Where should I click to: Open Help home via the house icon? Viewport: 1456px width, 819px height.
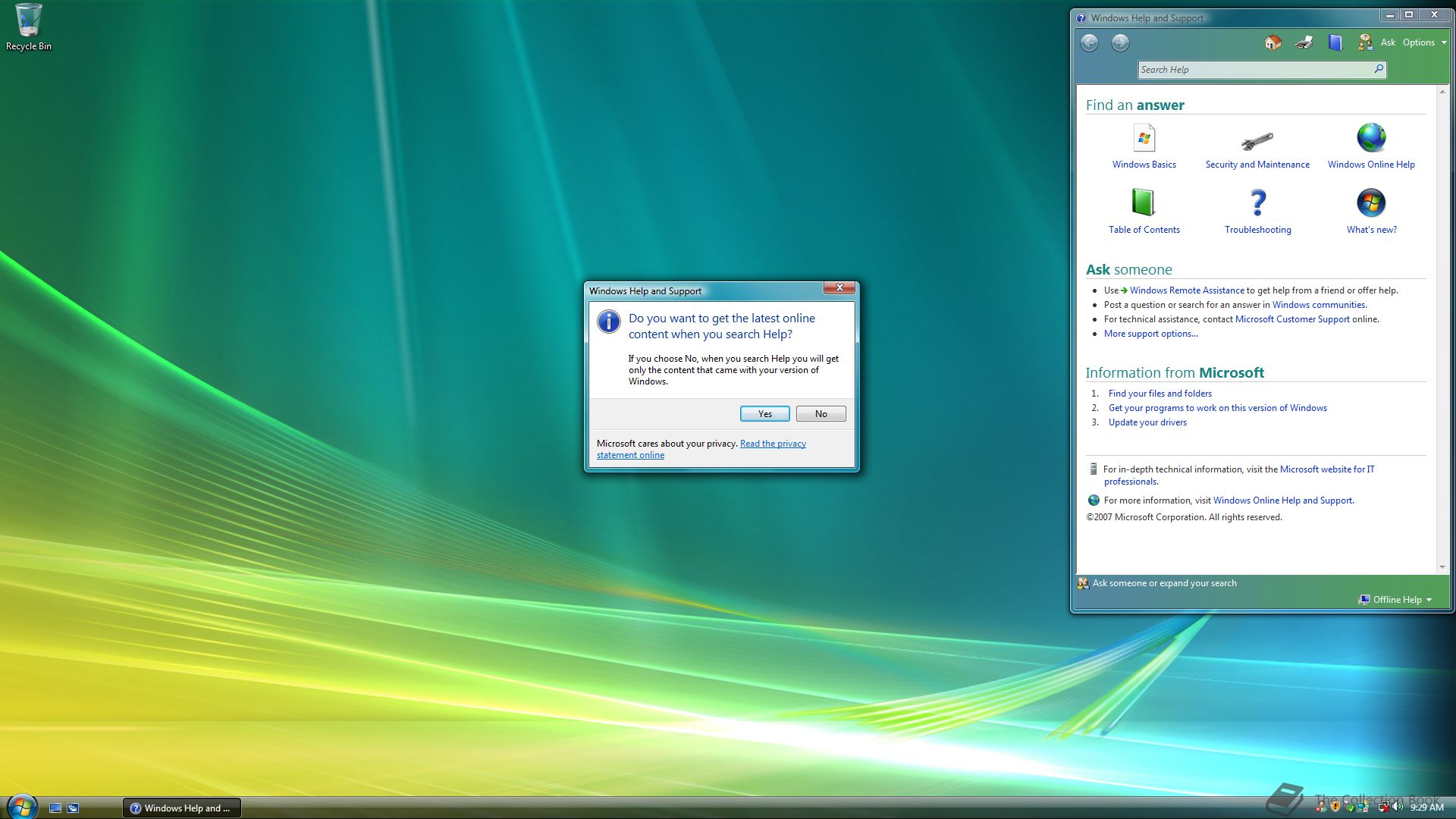(x=1273, y=42)
